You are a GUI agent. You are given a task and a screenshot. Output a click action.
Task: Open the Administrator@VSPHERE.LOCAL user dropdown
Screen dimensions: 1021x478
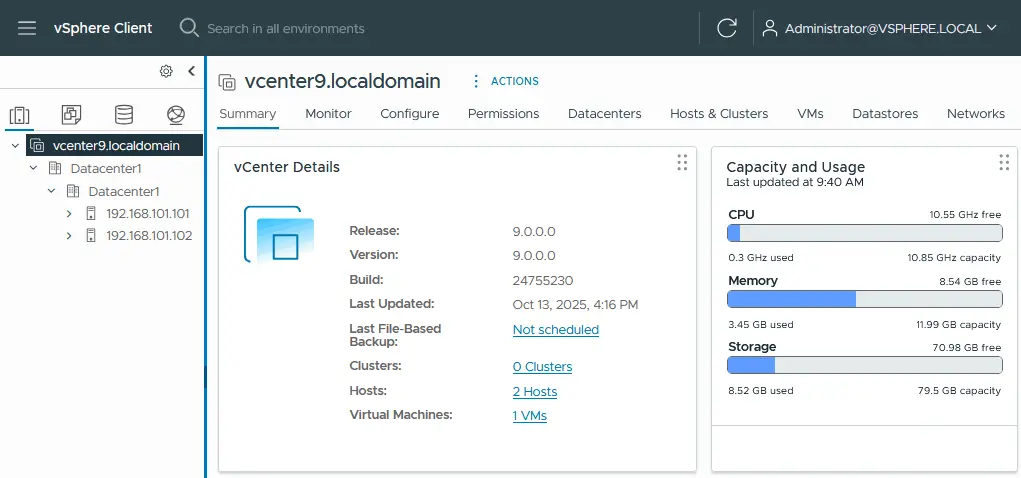tap(880, 28)
